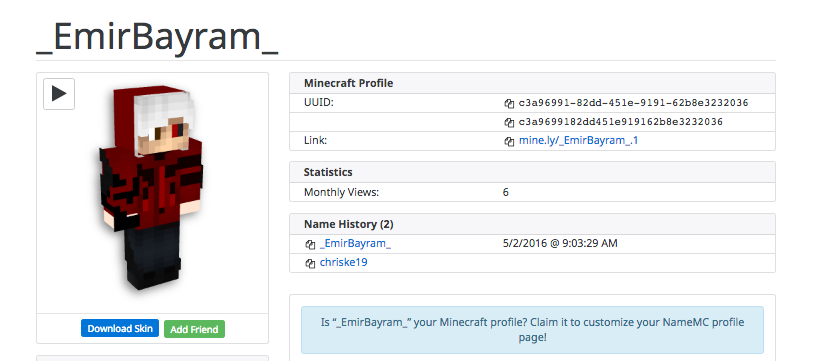
Task: Click the Link label
Action: (315, 140)
